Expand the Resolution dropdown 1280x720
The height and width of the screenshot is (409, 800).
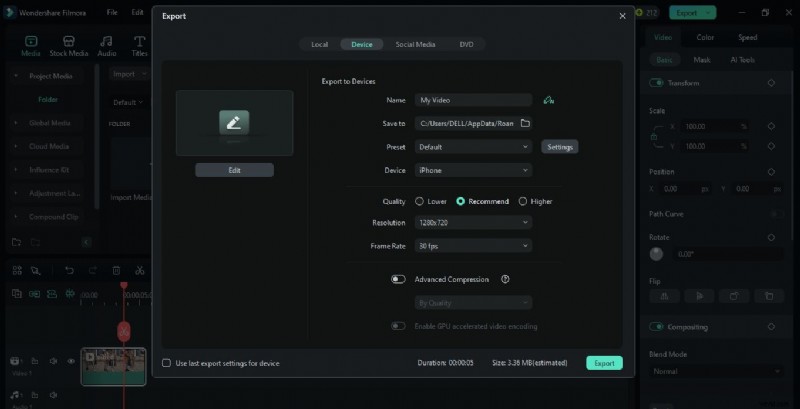tap(473, 223)
